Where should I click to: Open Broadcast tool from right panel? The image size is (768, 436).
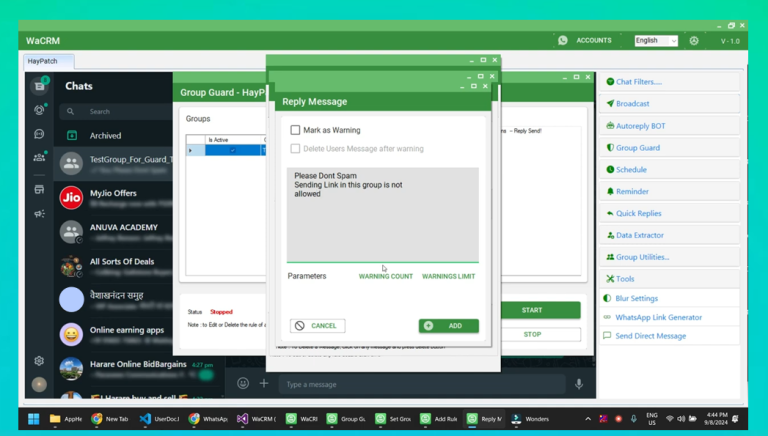pos(632,104)
